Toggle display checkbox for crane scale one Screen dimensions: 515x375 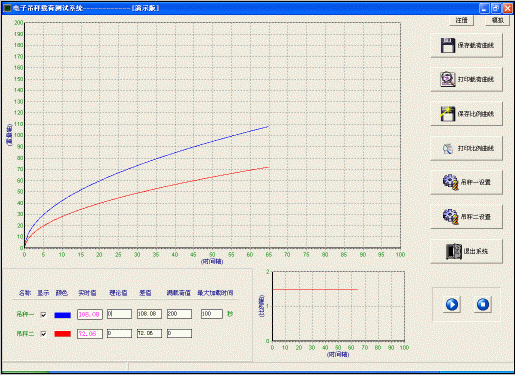tap(43, 315)
